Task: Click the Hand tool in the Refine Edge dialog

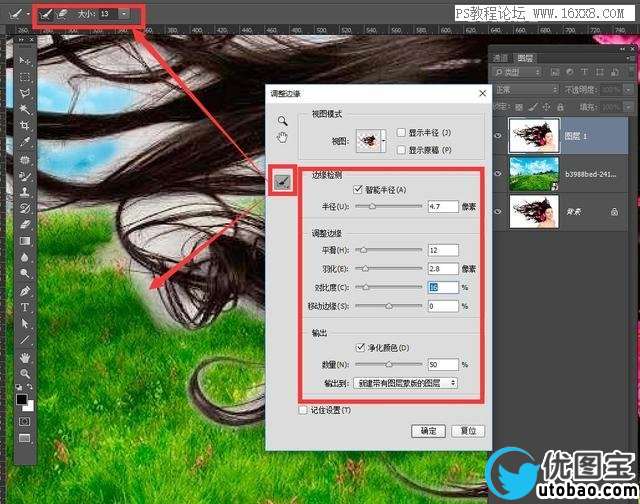Action: [282, 138]
